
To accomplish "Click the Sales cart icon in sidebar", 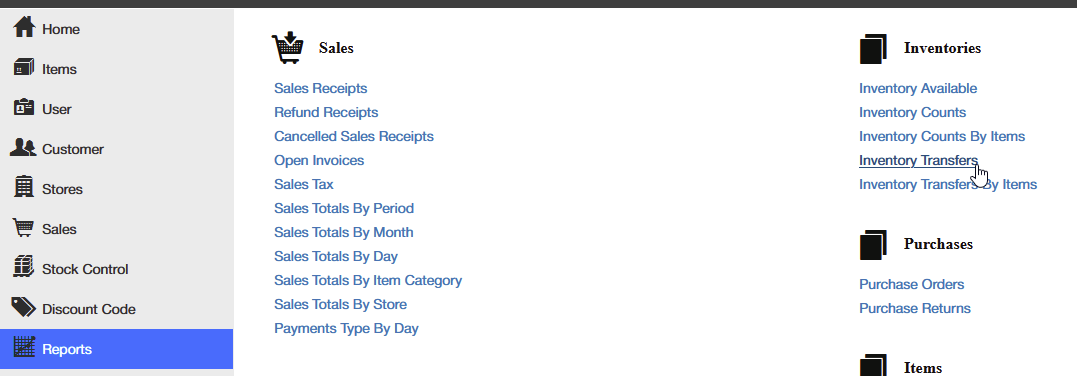I will pyautogui.click(x=24, y=228).
